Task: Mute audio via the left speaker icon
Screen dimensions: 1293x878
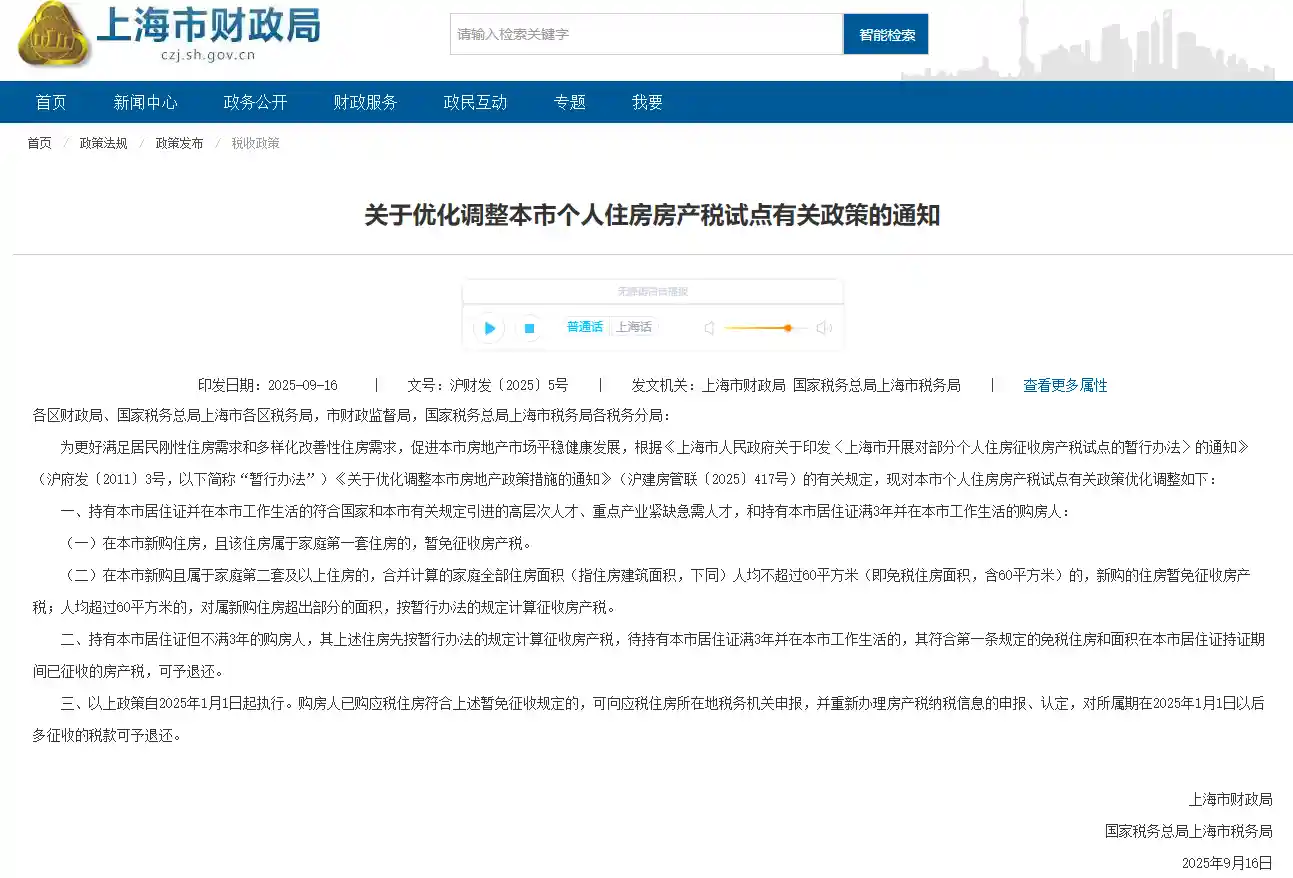Action: coord(708,327)
